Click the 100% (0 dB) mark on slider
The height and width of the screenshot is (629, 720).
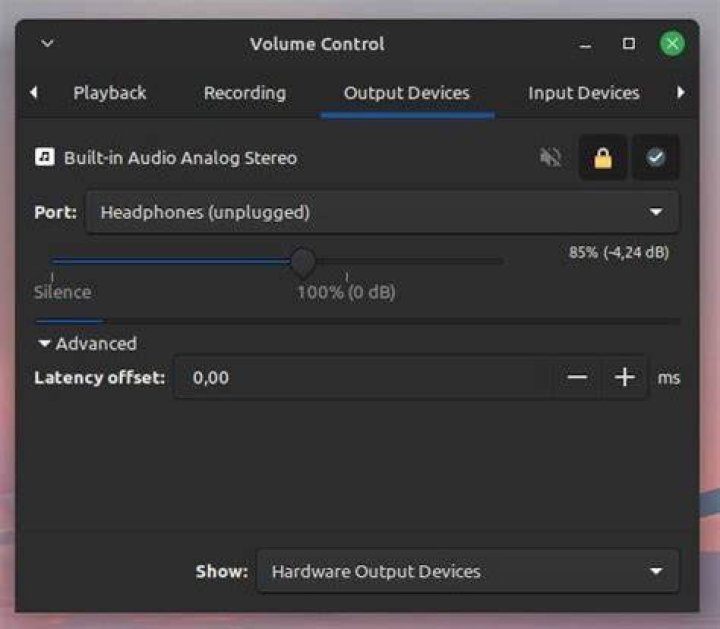coord(347,292)
